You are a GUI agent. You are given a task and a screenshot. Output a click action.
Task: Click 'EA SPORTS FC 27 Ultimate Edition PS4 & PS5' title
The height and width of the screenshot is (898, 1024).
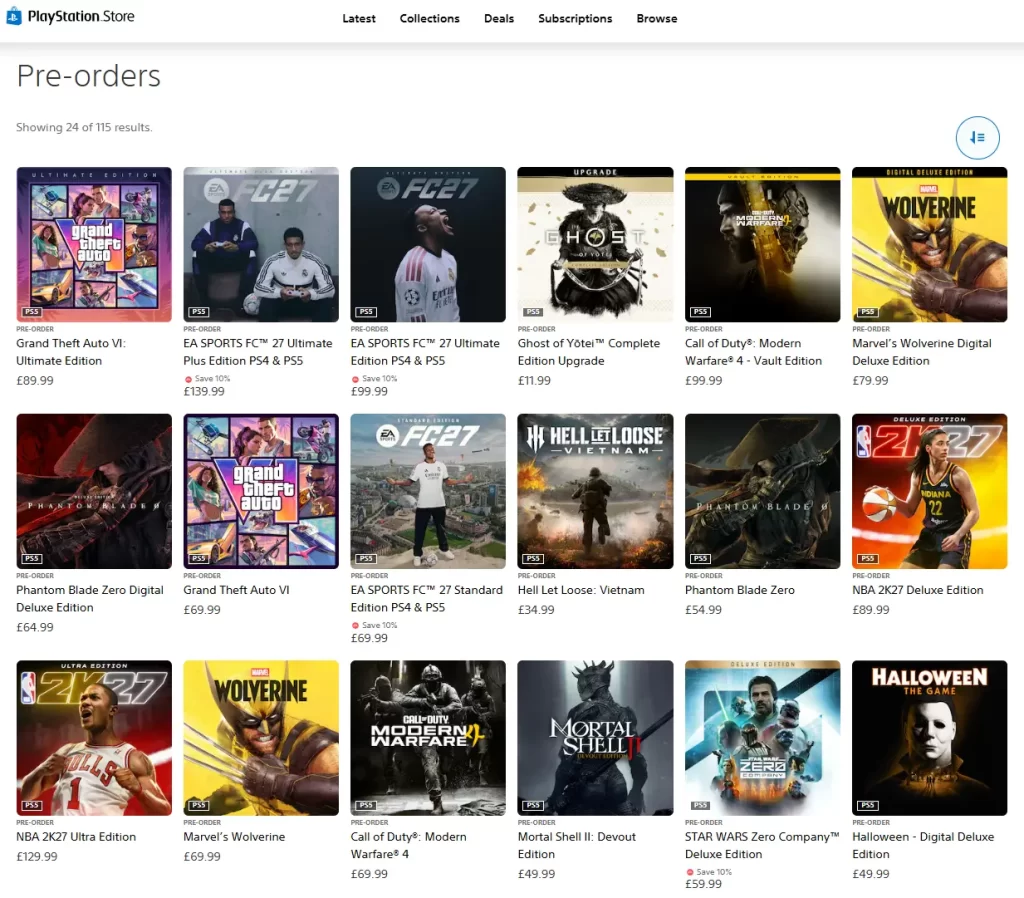click(x=425, y=351)
